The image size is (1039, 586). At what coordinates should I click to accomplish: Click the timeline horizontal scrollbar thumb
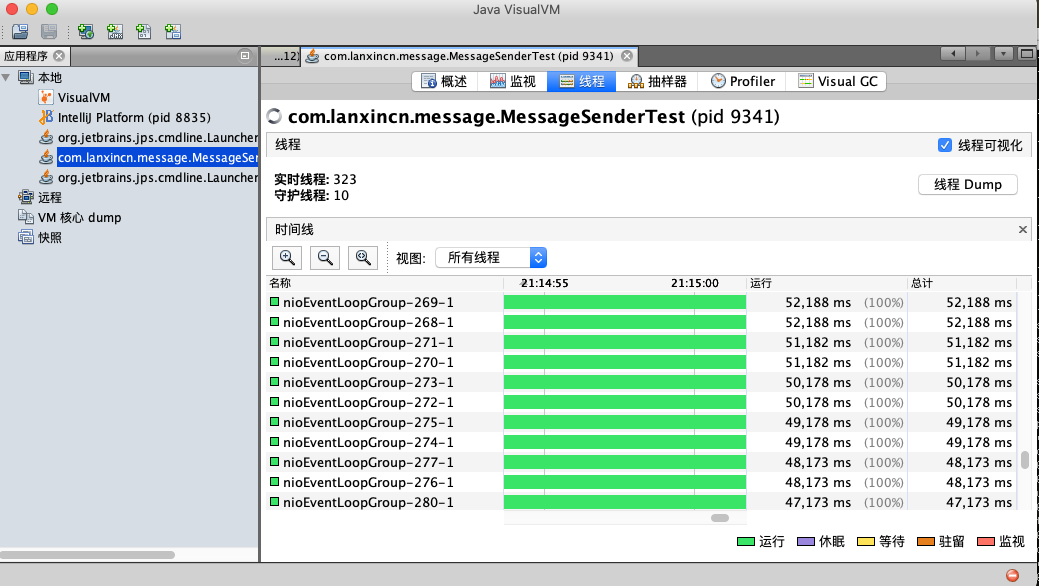tap(720, 518)
